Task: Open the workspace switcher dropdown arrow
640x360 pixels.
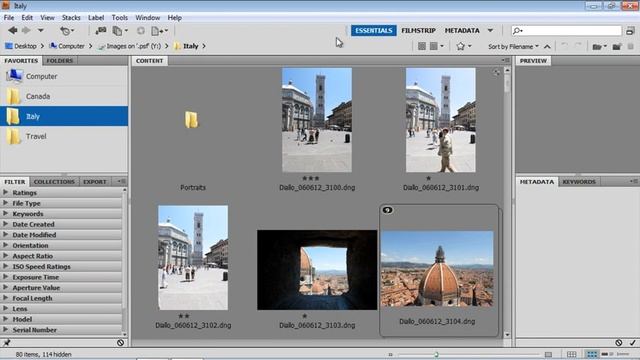Action: pyautogui.click(x=490, y=31)
